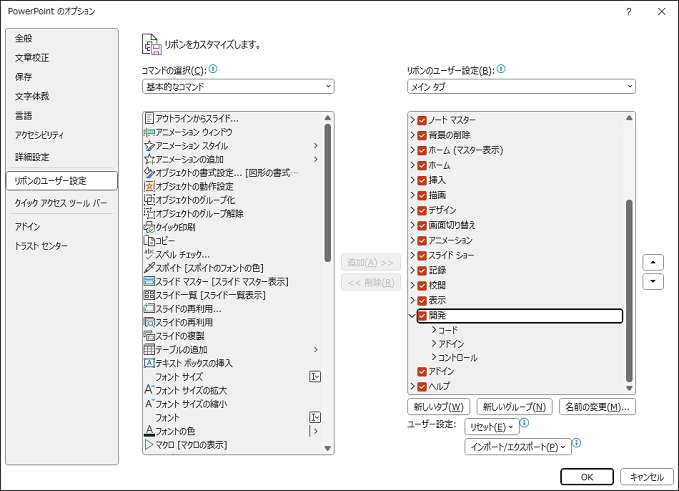Select the オブジェクトの書式設定 icon
Screen dimensions: 679x491
pos(149,173)
